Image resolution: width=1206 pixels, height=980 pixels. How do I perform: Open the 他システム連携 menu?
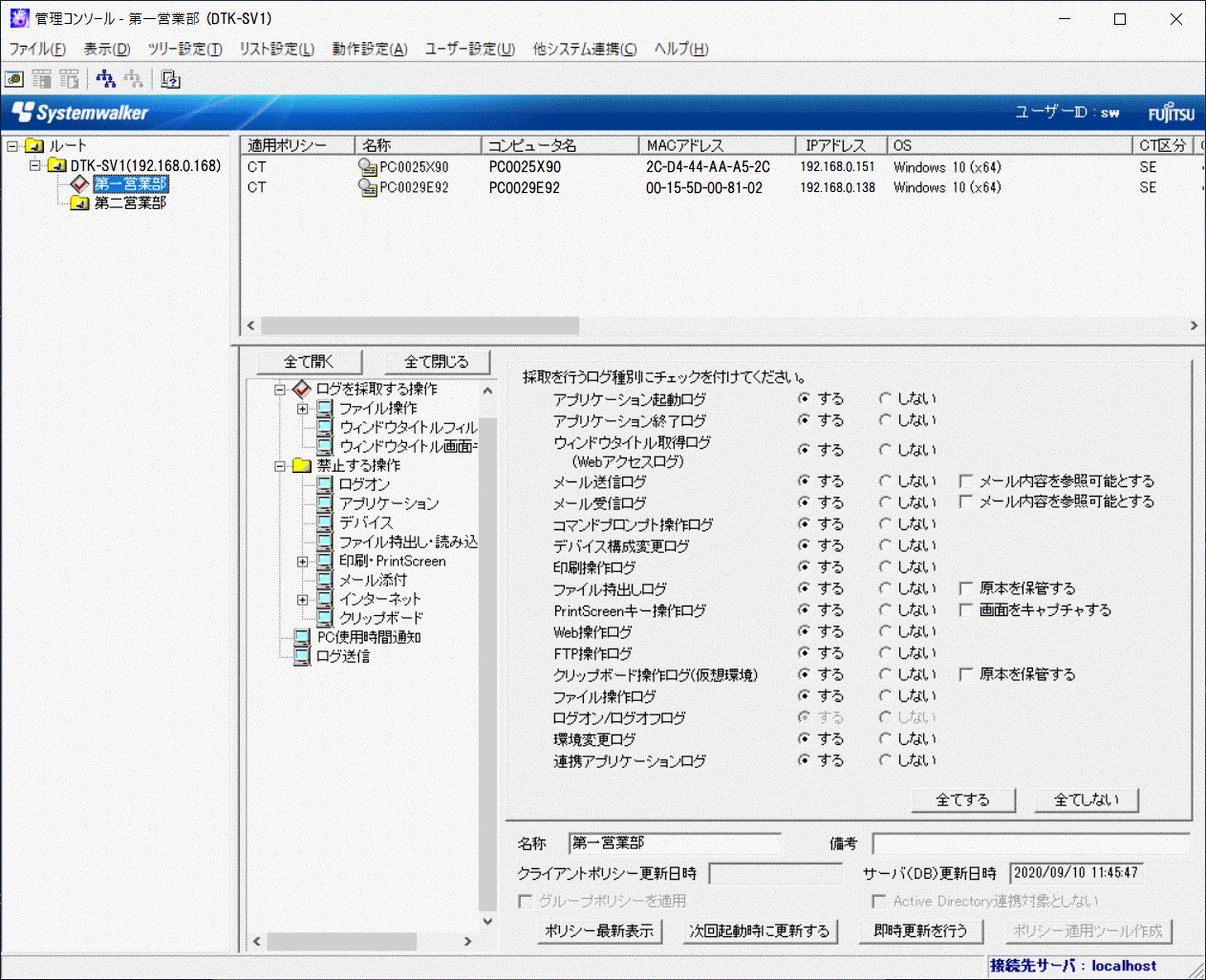[x=584, y=49]
